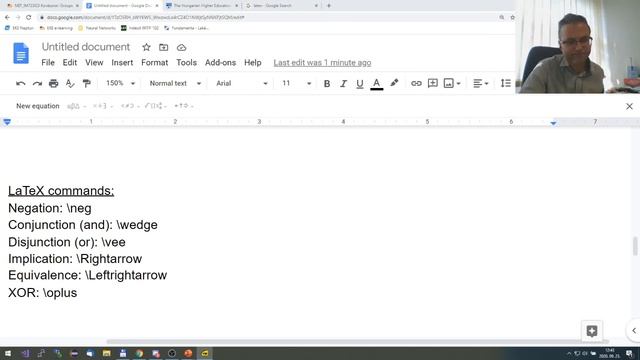The height and width of the screenshot is (360, 640).
Task: Click the left indent ruler marker
Action: 7,122
